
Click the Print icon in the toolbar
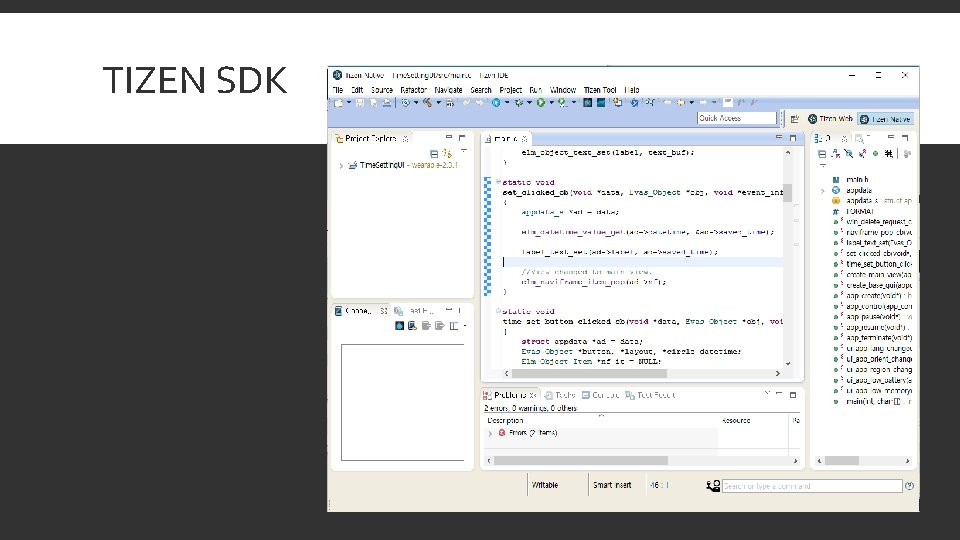(x=387, y=103)
